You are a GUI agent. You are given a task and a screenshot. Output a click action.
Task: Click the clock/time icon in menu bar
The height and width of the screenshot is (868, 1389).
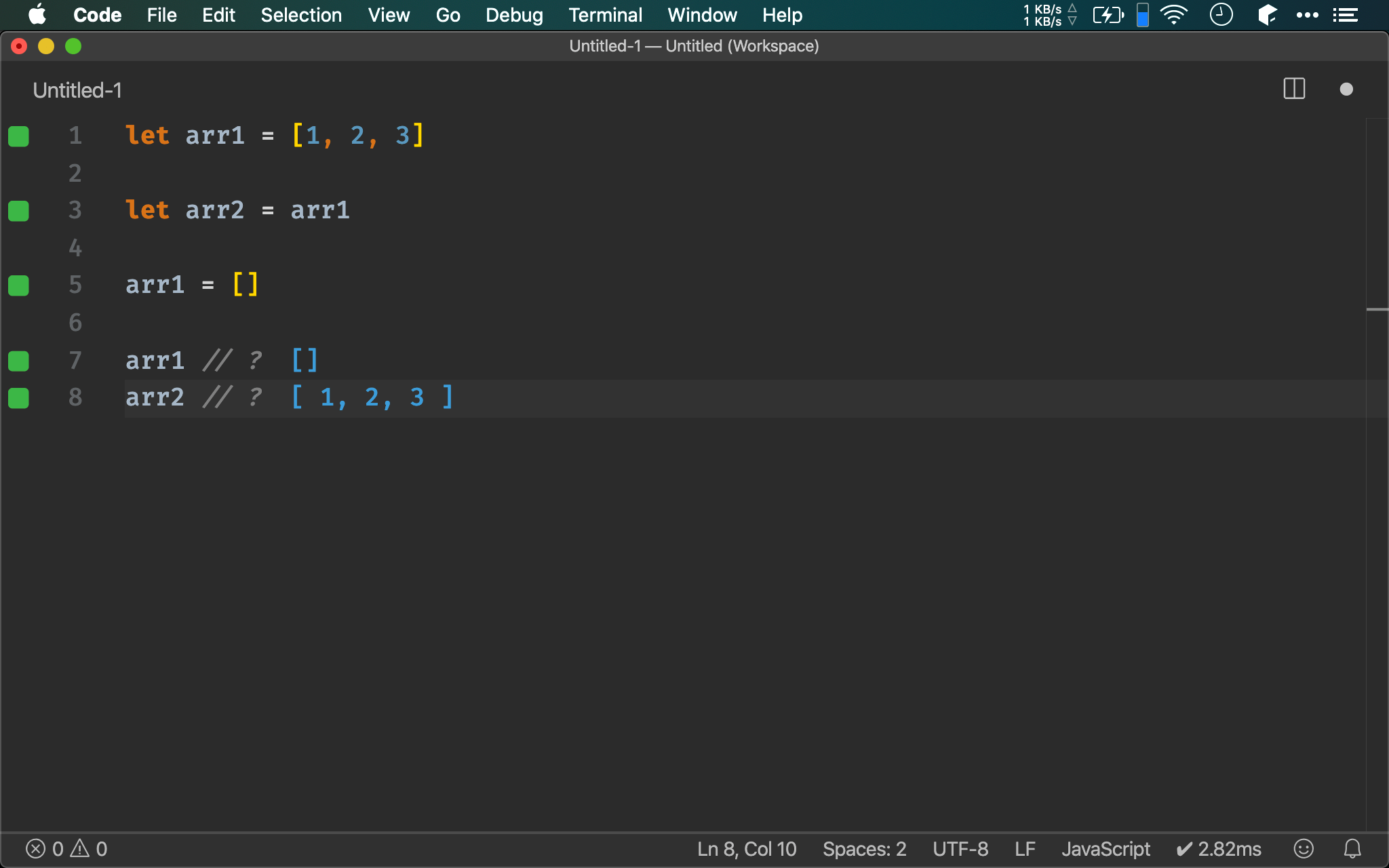1222,15
